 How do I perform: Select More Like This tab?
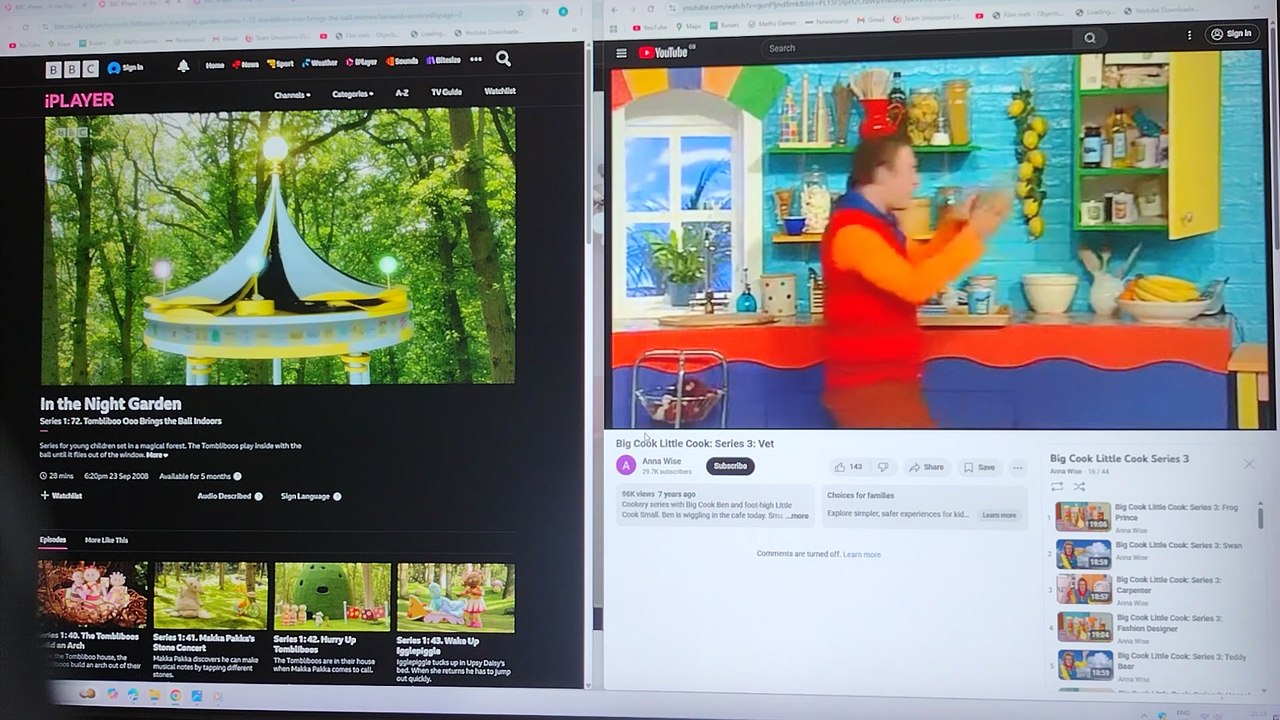(106, 540)
